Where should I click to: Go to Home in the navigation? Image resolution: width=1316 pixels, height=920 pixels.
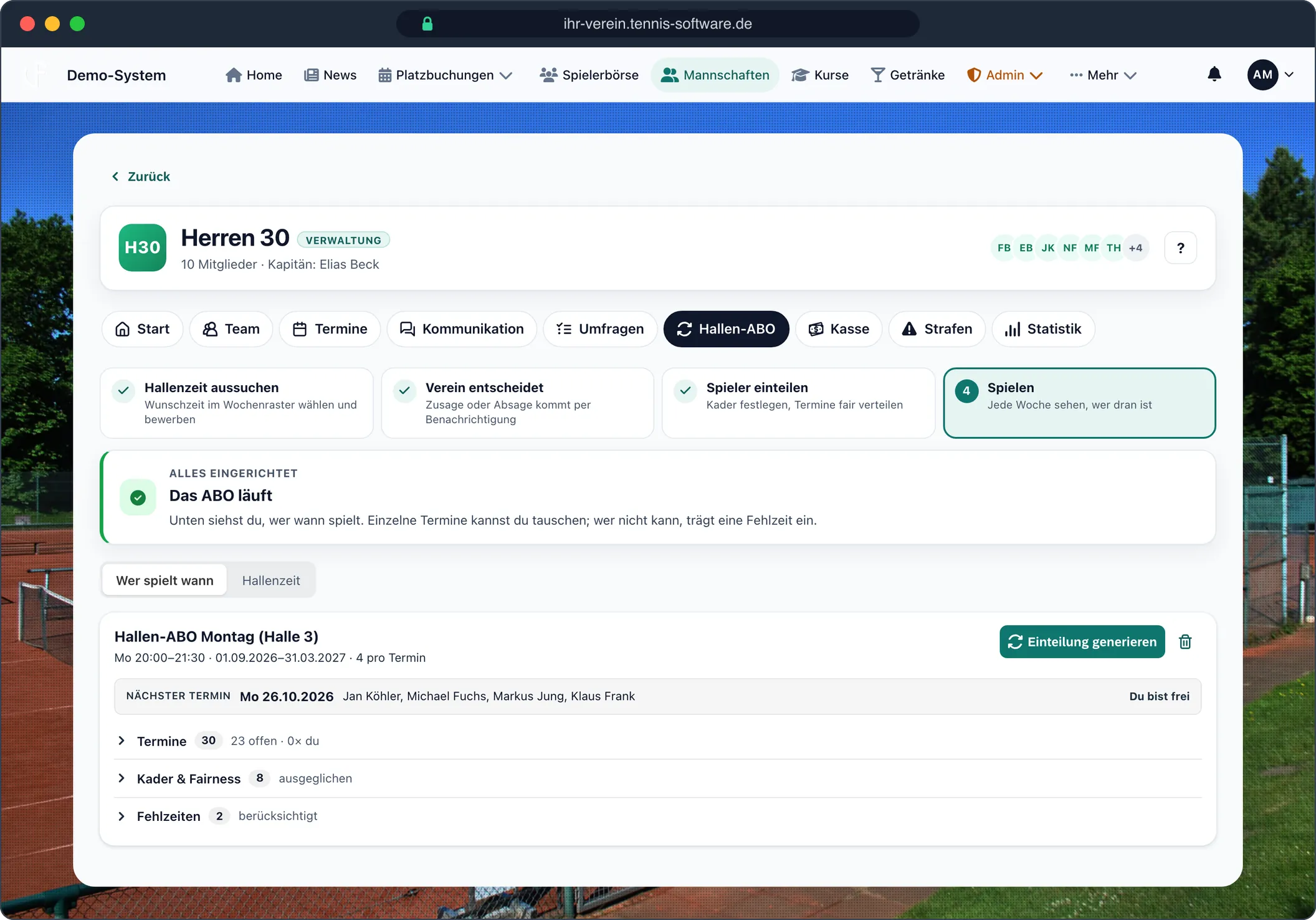click(254, 75)
